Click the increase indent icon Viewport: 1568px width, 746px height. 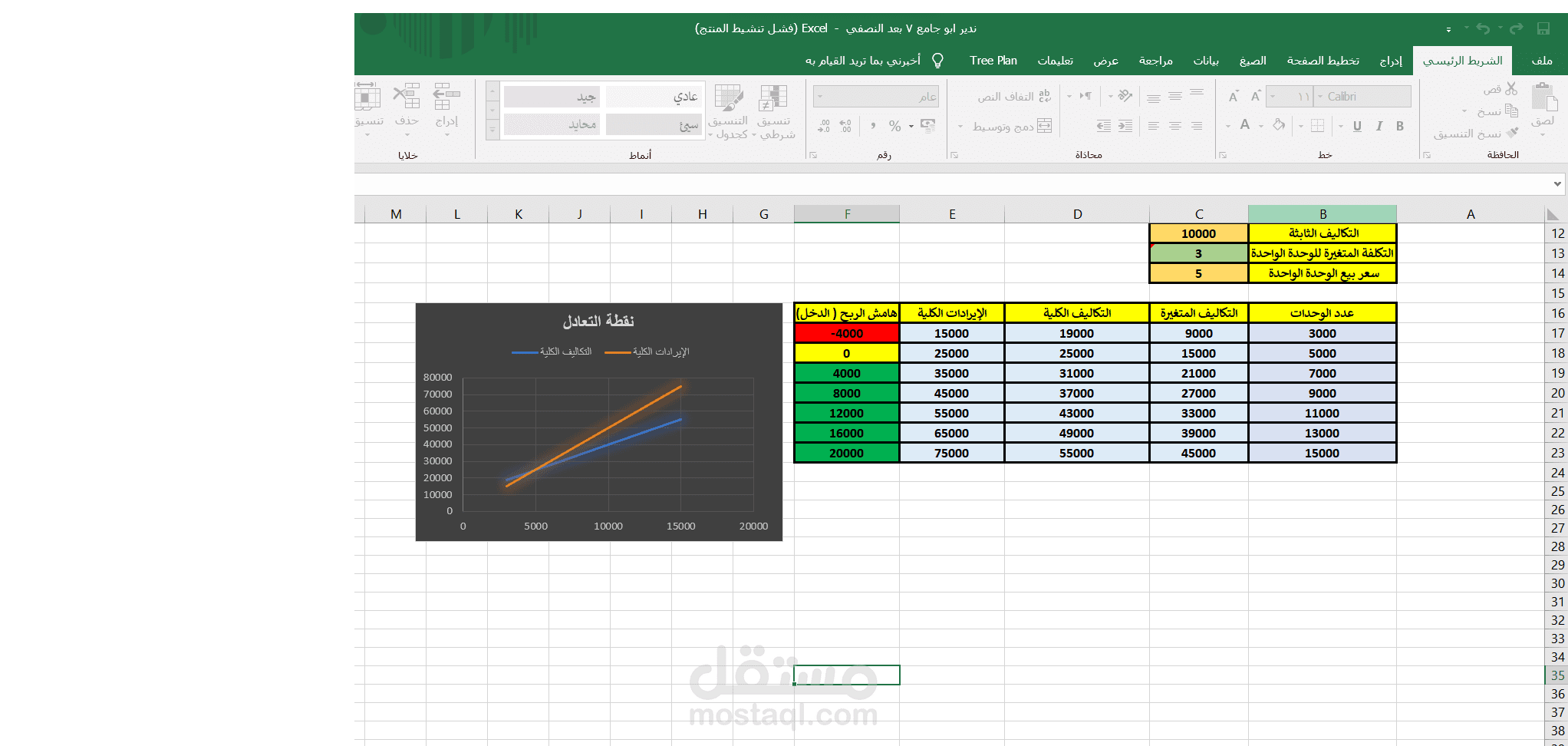1104,126
